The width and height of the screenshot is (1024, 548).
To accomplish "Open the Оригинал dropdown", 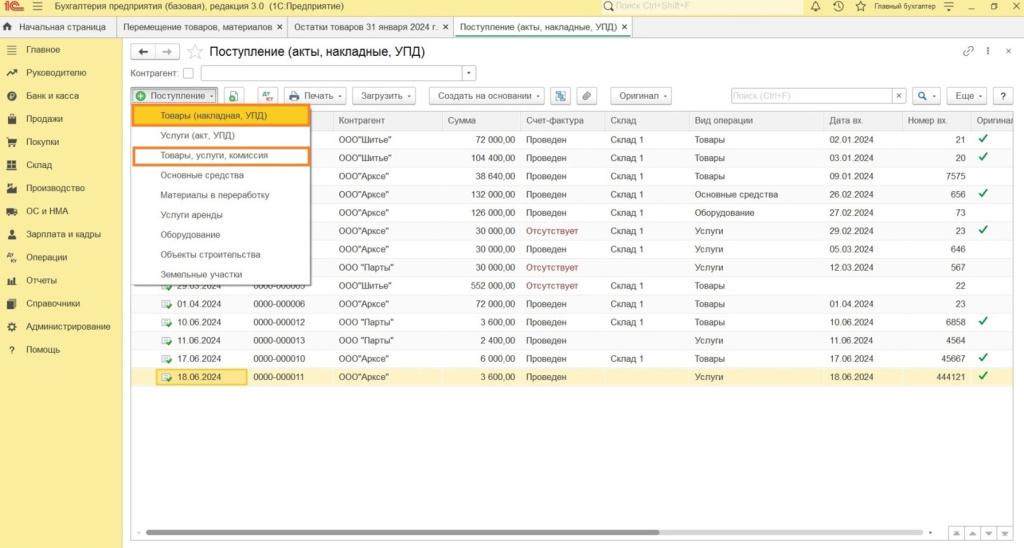I will point(641,96).
